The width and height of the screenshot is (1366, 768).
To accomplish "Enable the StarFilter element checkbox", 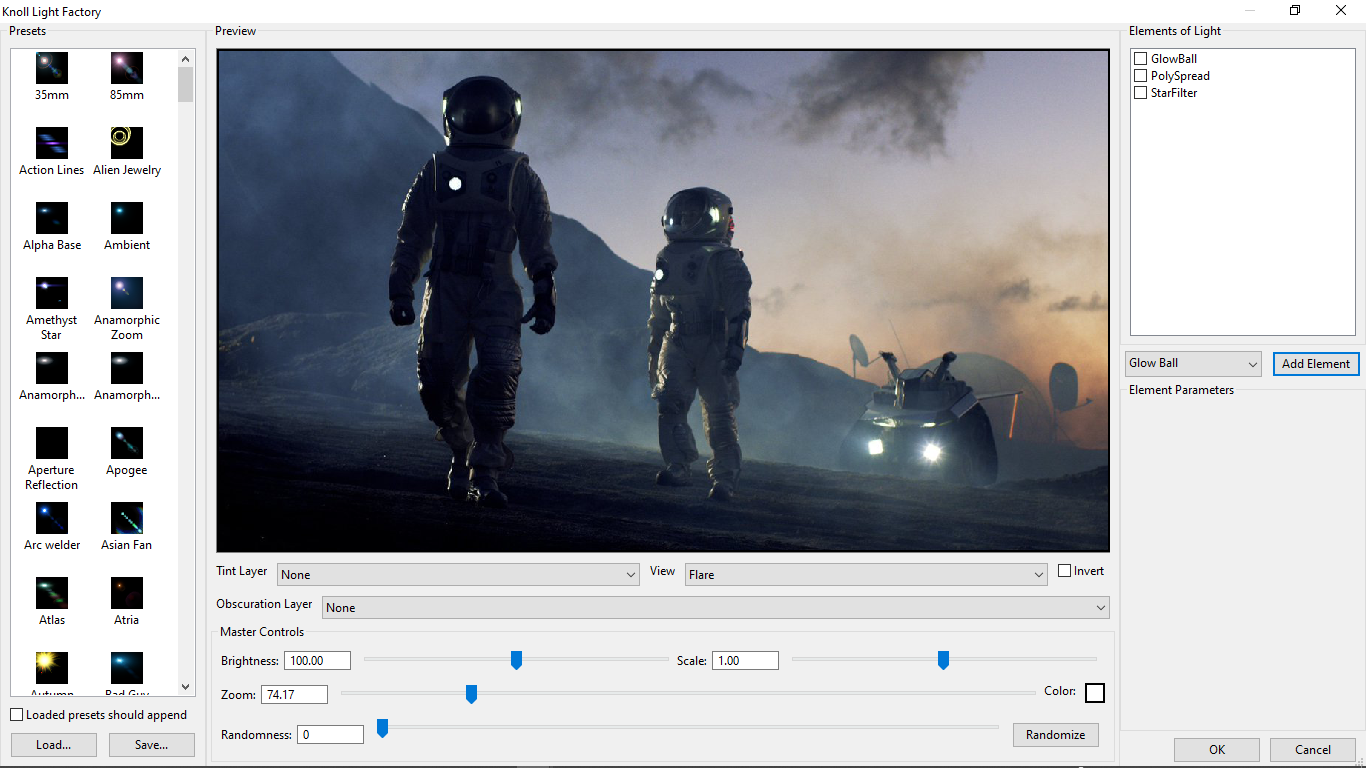I will (x=1140, y=93).
